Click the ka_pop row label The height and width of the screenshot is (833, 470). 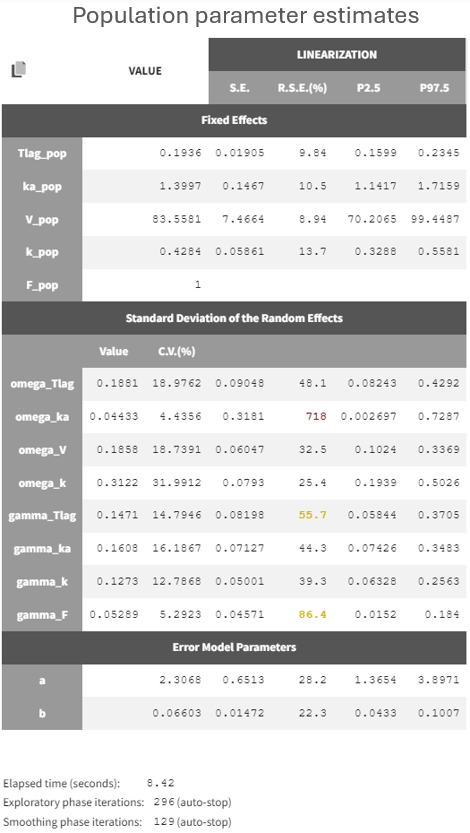coord(42,186)
